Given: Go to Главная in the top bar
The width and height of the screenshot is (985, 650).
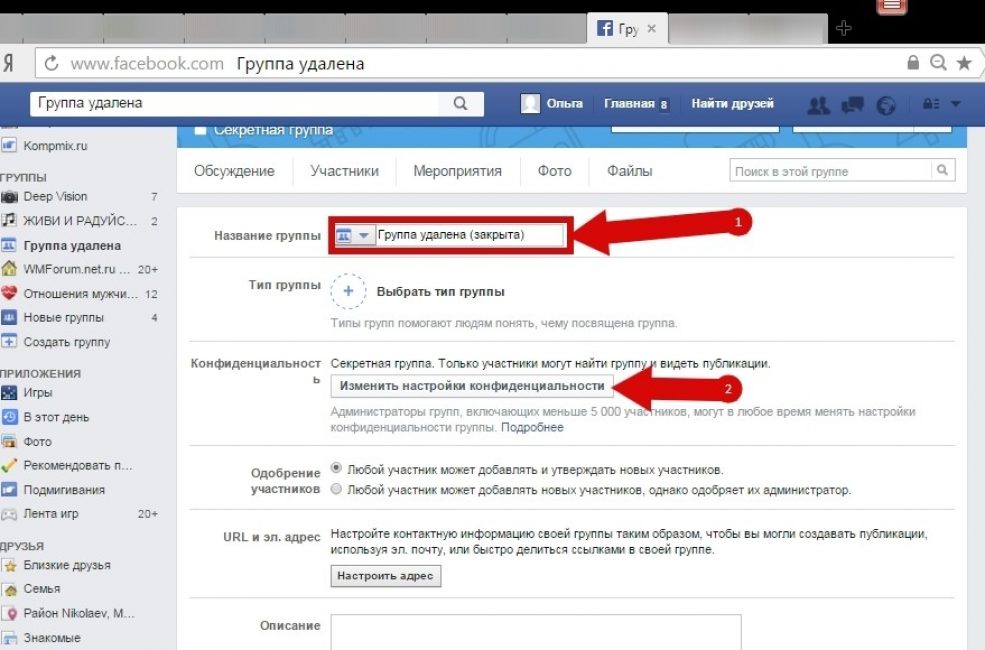Looking at the screenshot, I should 629,104.
